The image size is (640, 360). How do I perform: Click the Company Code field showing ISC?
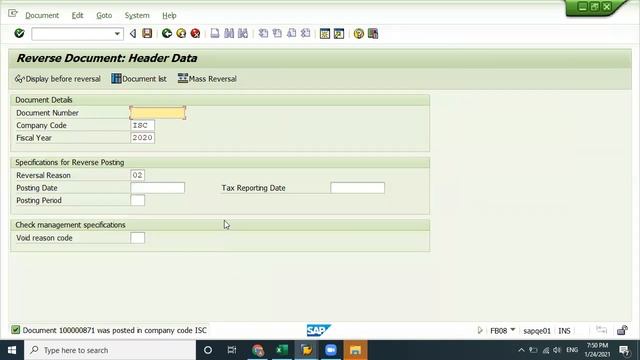pos(142,125)
